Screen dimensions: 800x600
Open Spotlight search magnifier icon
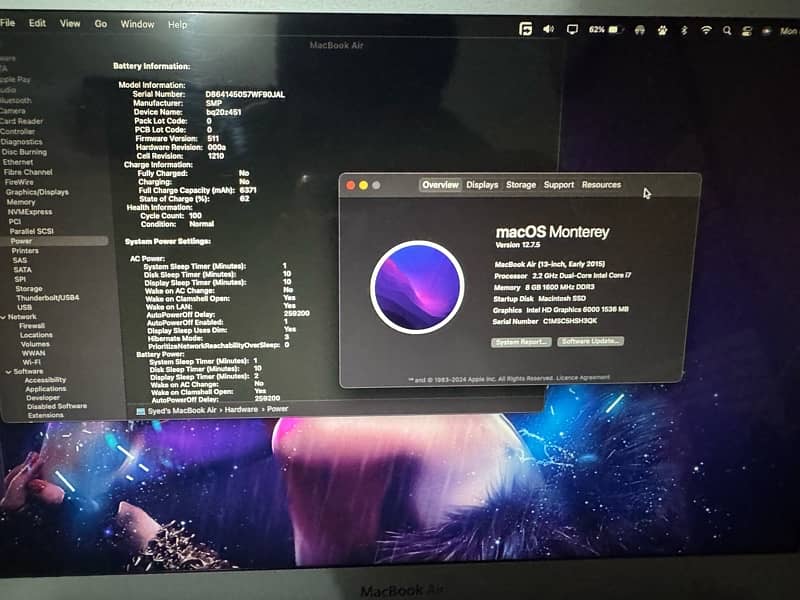coord(729,31)
